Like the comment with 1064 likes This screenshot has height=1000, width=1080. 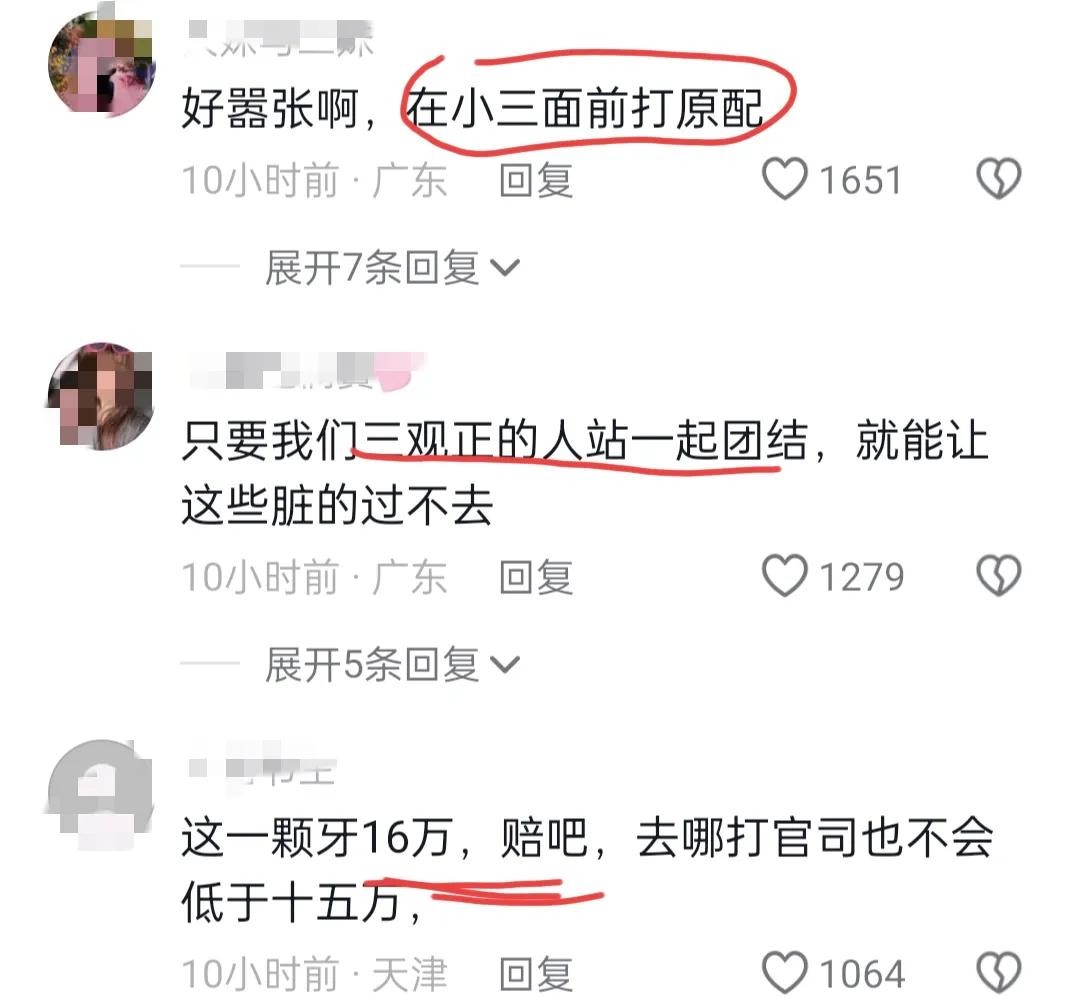[x=785, y=972]
